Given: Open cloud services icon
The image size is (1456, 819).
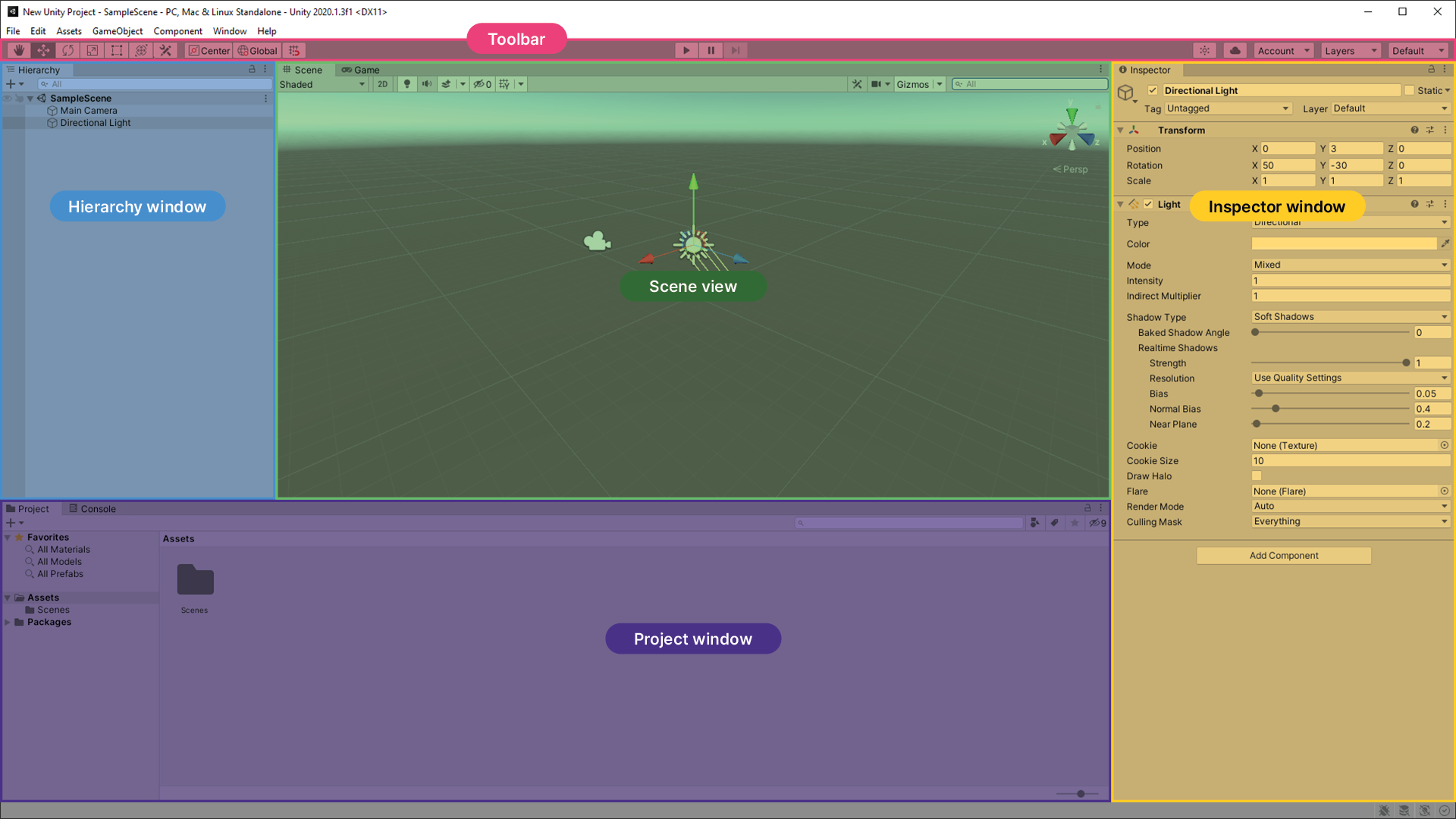Looking at the screenshot, I should pos(1235,51).
